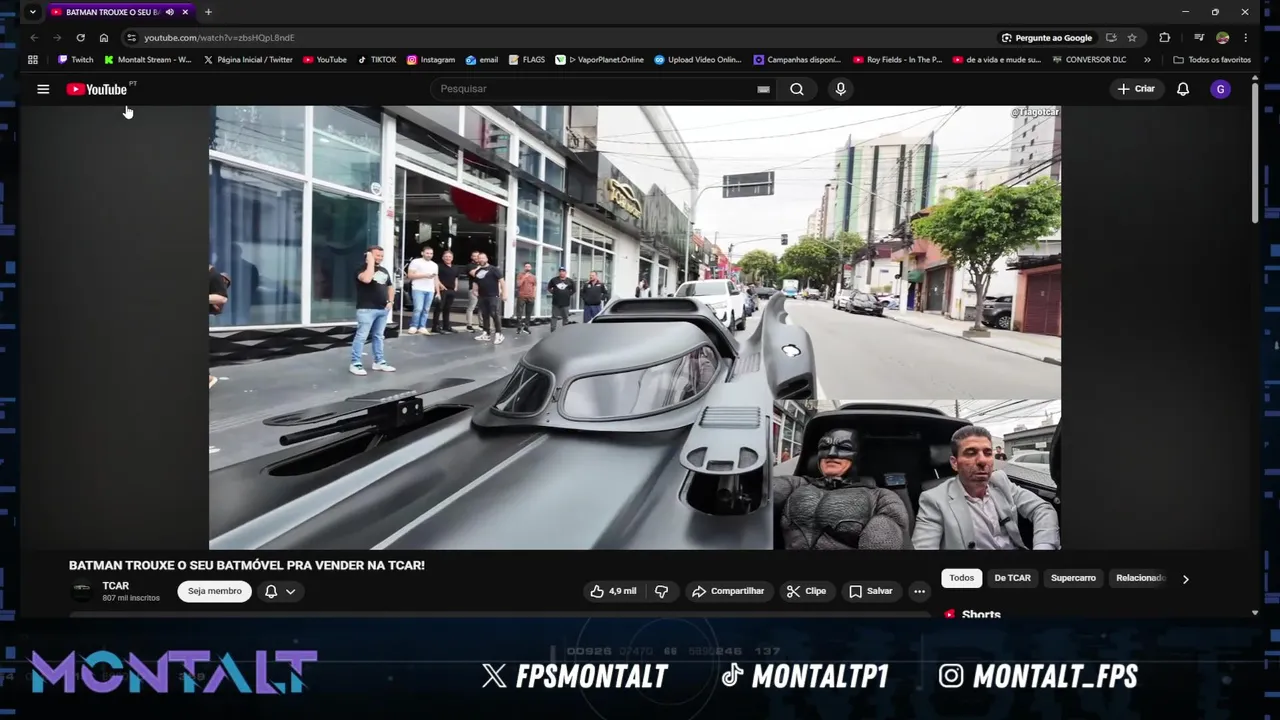Open Upload Video Online bookmark
This screenshot has height=720, width=1280.
698,60
